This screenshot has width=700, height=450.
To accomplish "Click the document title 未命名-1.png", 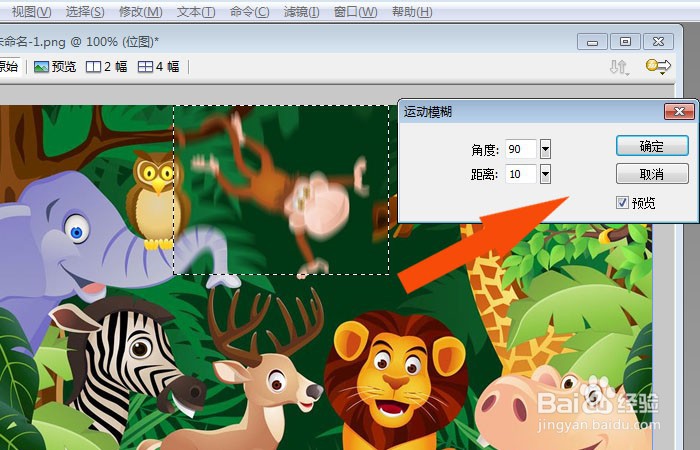I will pyautogui.click(x=31, y=42).
